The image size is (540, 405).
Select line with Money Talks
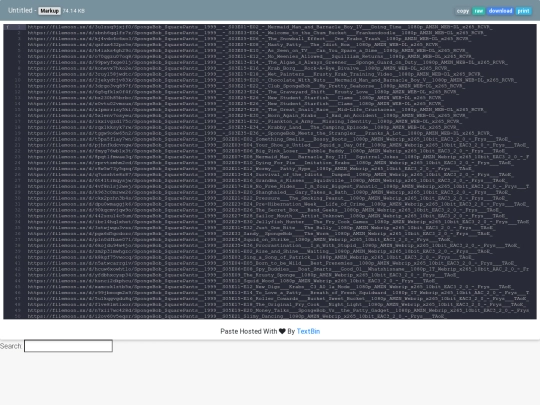click(x=278, y=310)
